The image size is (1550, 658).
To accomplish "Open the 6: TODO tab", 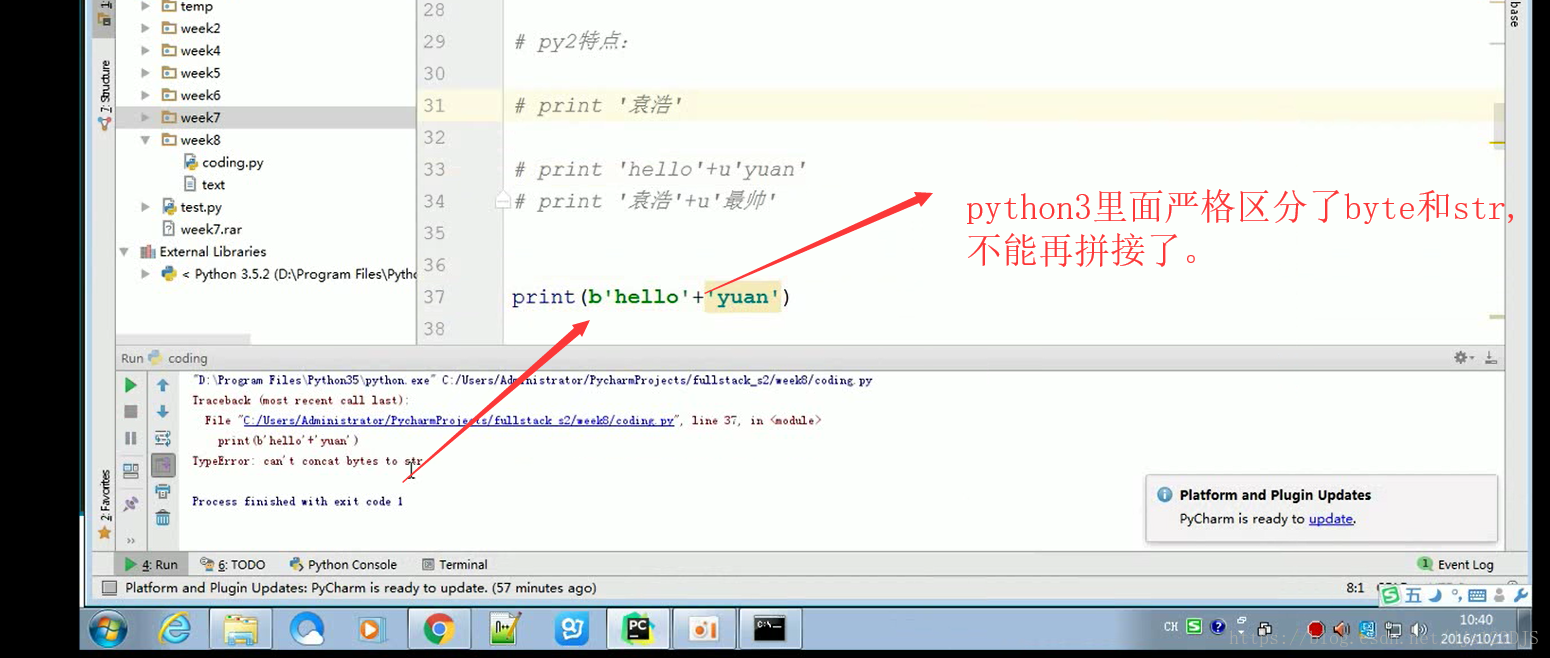I will coord(233,564).
